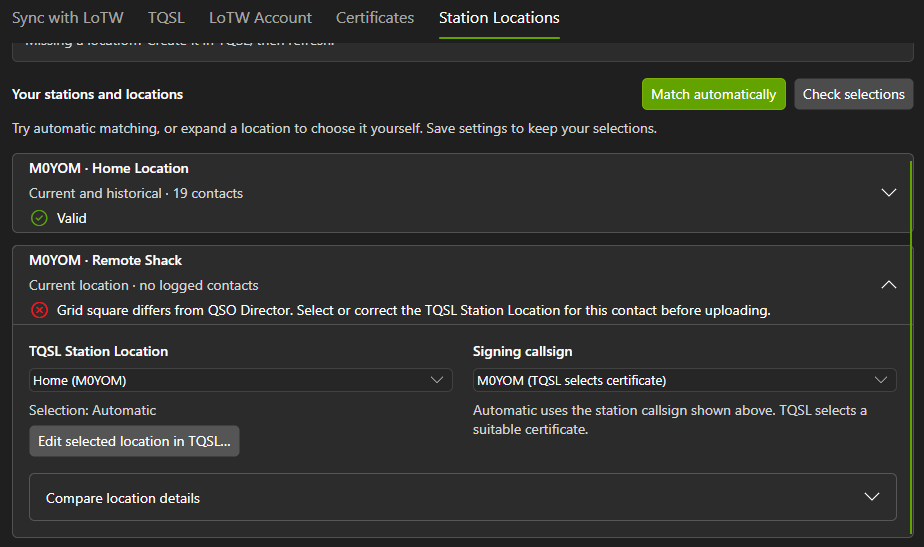Collapse the M0YOM Remote Shack chevron
This screenshot has height=547, width=924.
point(889,285)
